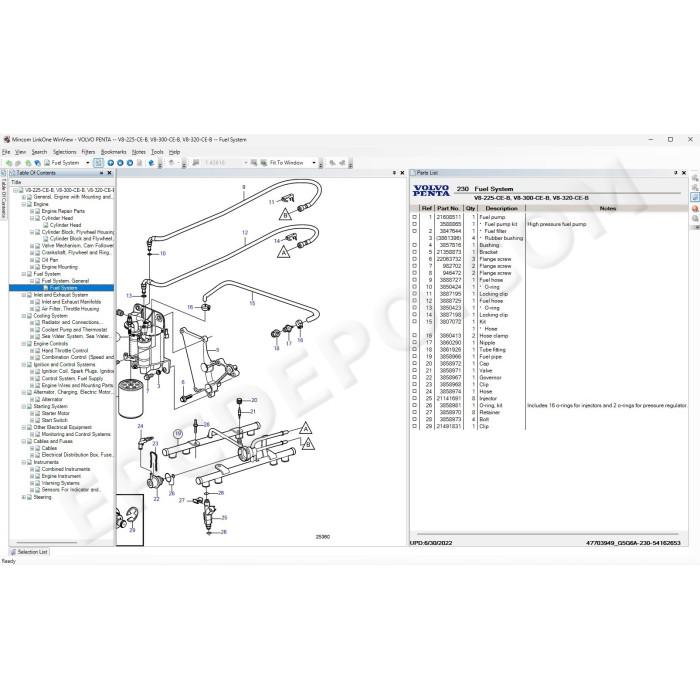Click the clip 29 inset thumbnail

pos(130,520)
